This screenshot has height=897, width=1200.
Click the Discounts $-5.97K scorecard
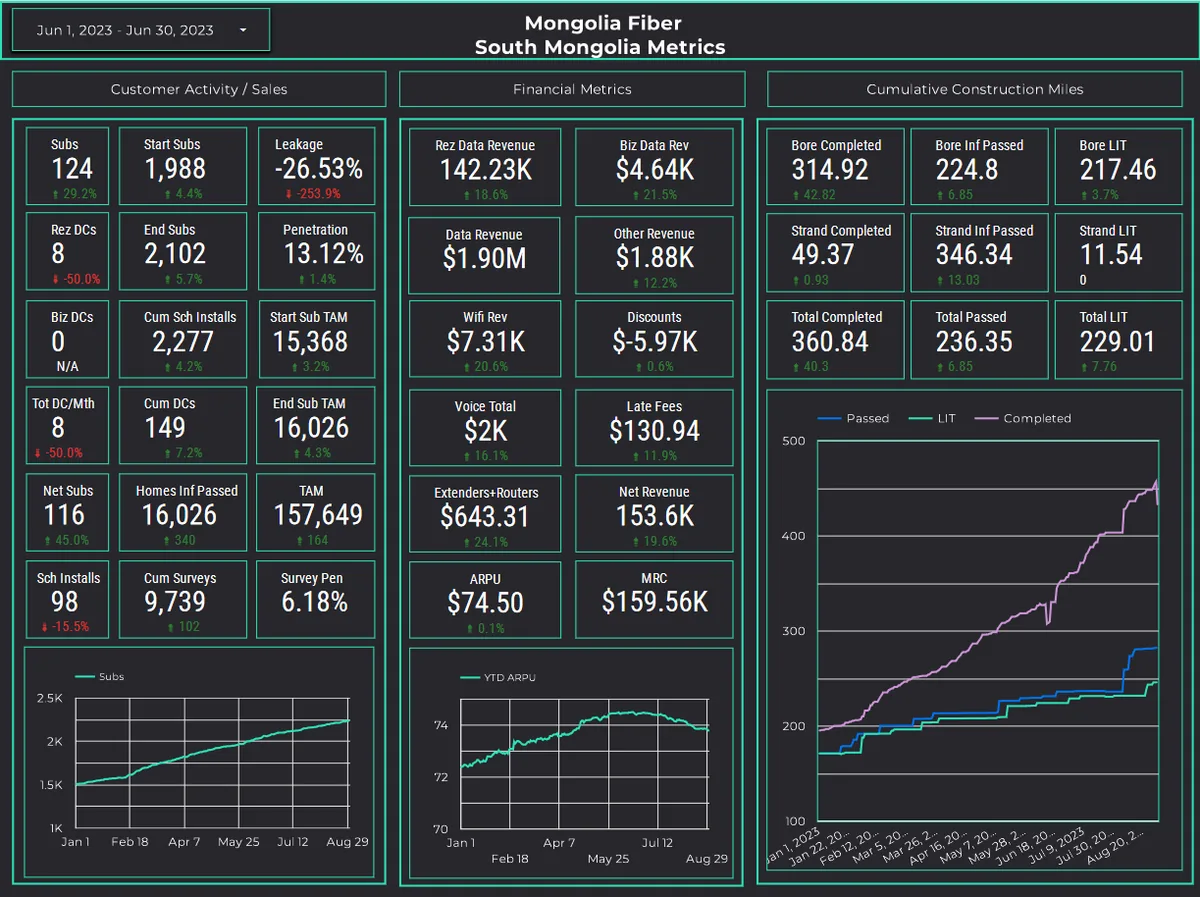point(654,341)
